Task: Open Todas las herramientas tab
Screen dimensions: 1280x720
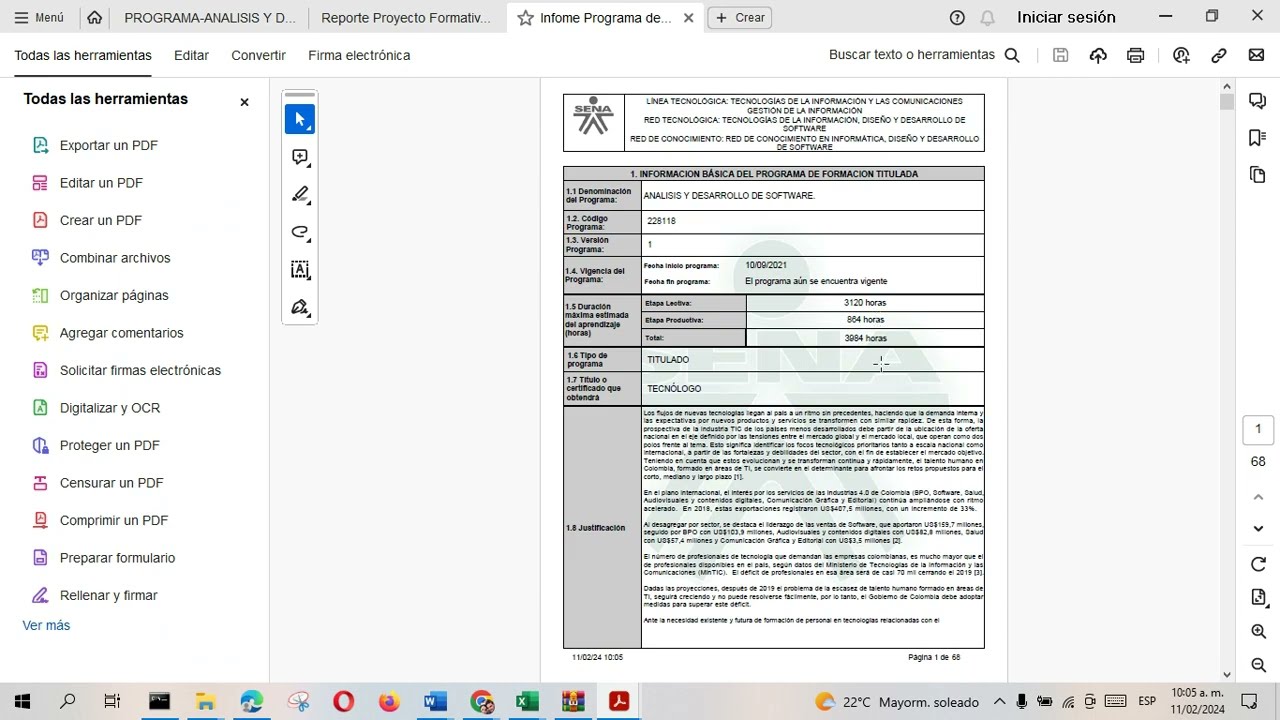Action: pyautogui.click(x=83, y=55)
